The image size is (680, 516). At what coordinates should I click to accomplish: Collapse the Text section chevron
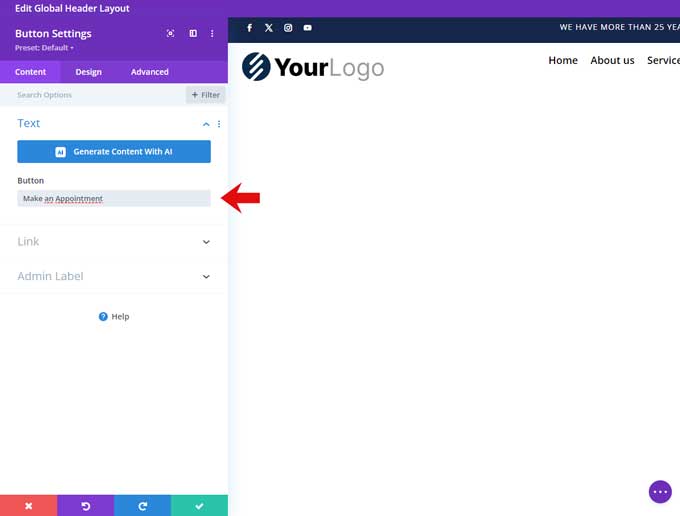206,124
